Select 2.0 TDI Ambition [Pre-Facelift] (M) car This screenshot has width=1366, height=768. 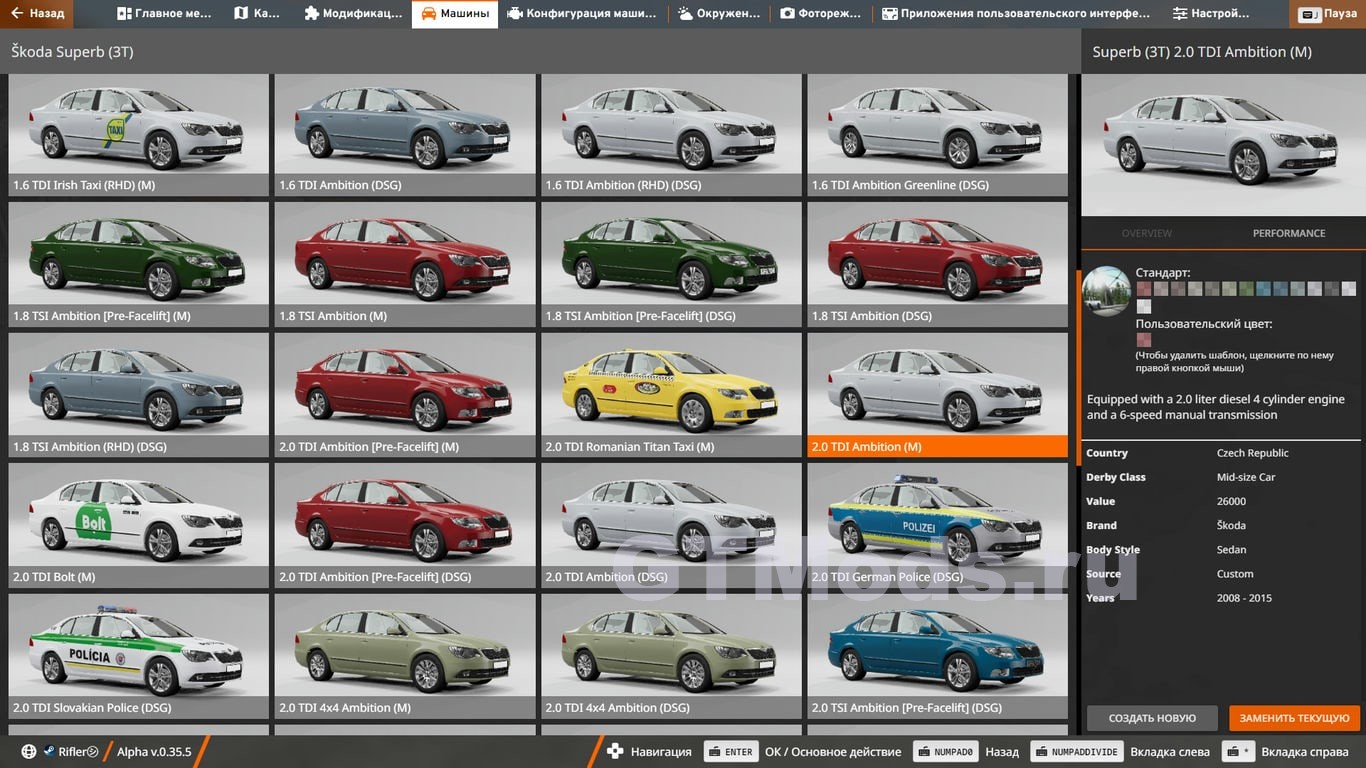pos(405,395)
